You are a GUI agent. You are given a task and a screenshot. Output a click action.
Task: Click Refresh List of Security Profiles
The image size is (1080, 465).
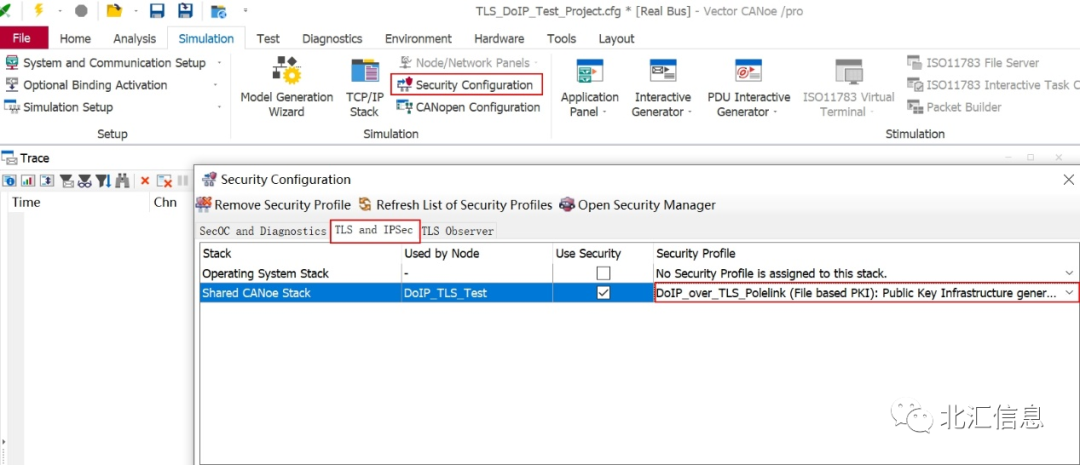coord(455,205)
